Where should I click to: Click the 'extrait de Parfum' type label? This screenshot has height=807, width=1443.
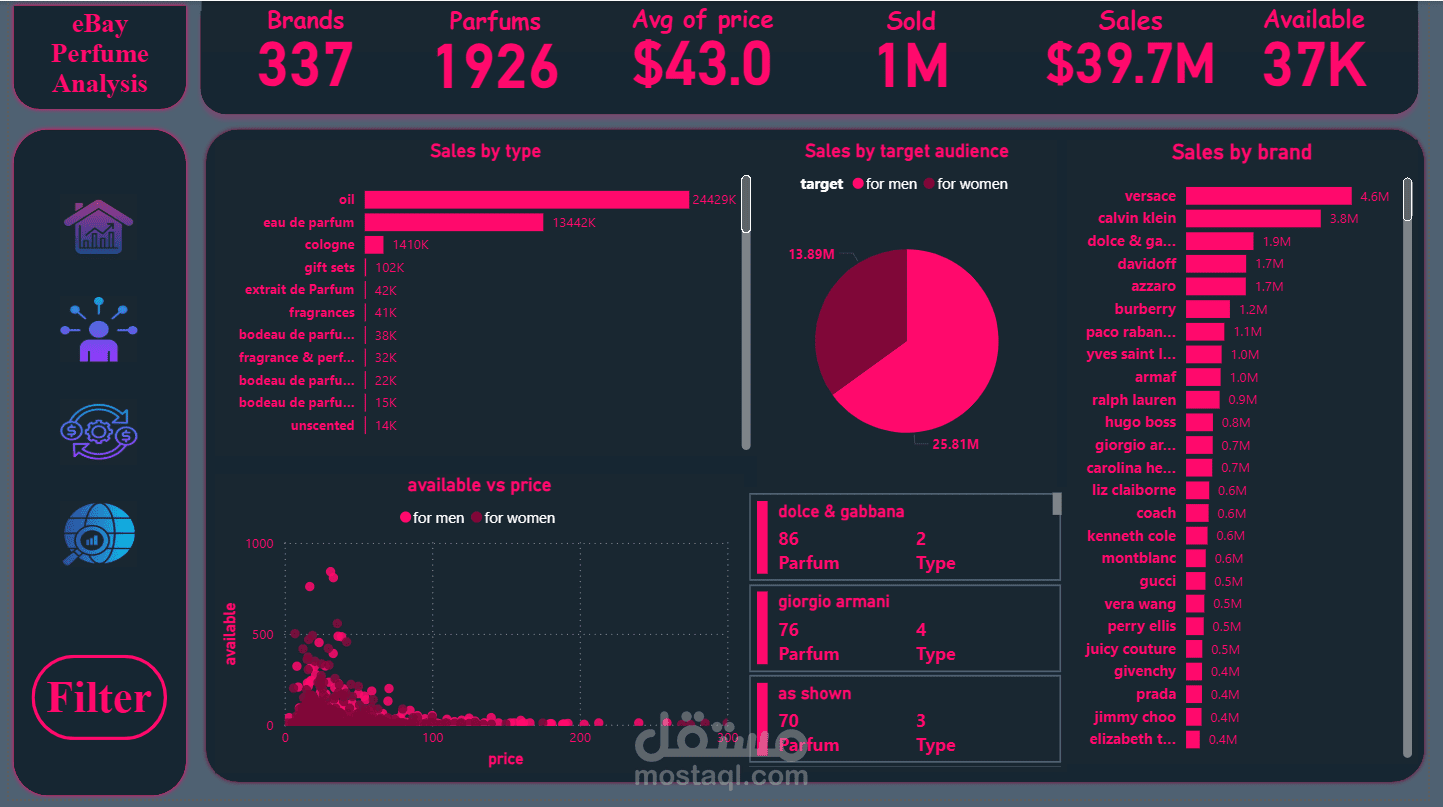pos(299,290)
